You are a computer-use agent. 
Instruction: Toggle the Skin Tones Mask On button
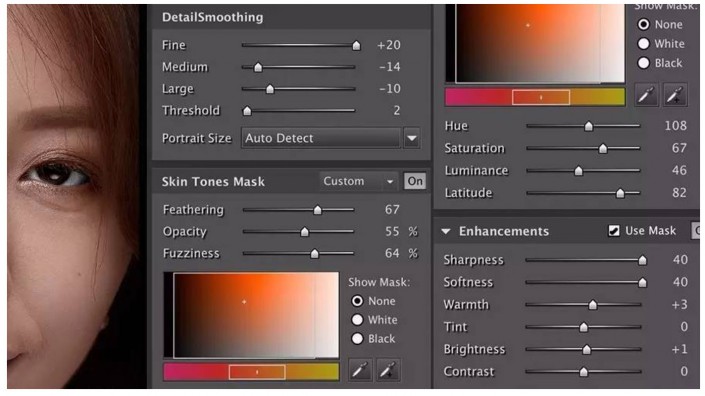415,181
